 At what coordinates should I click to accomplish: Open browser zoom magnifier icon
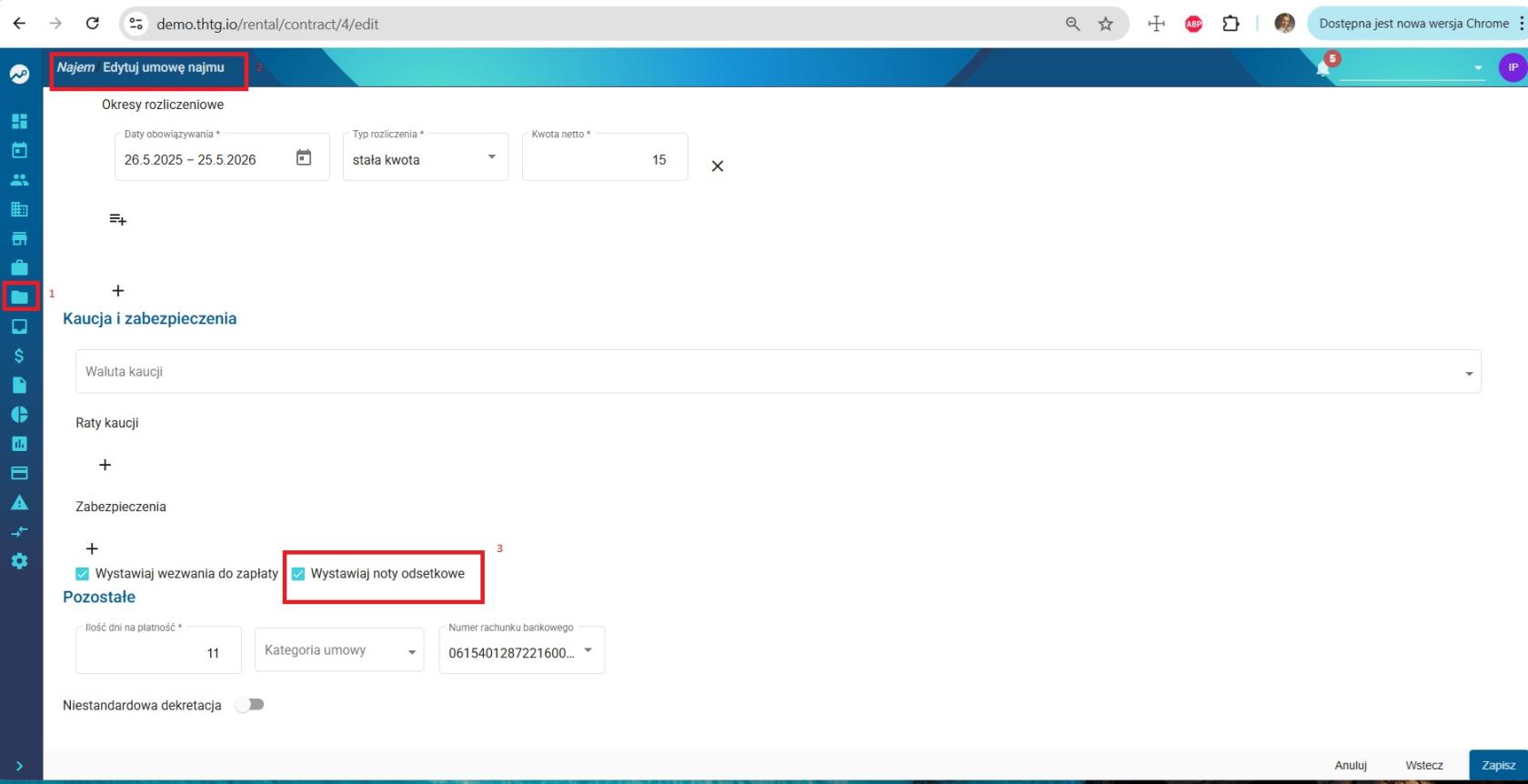[1073, 25]
